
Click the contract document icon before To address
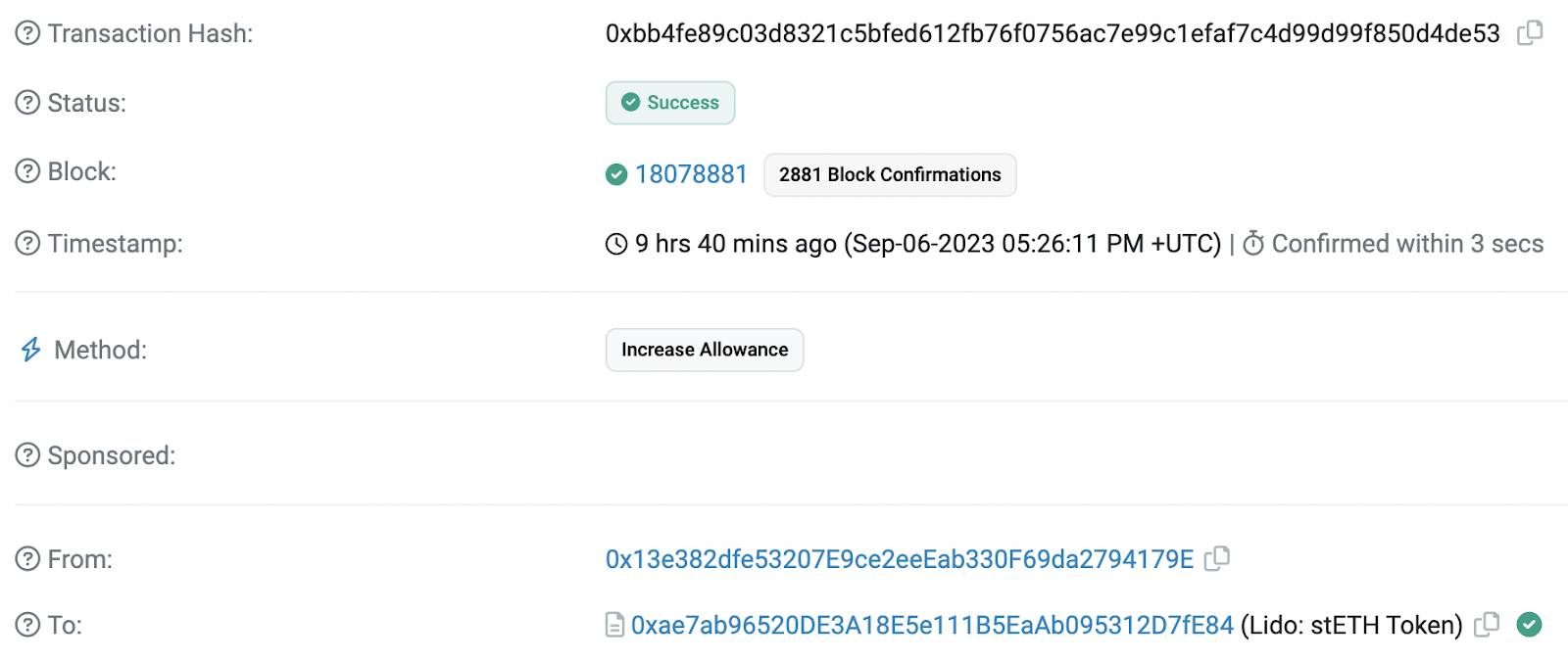click(614, 625)
